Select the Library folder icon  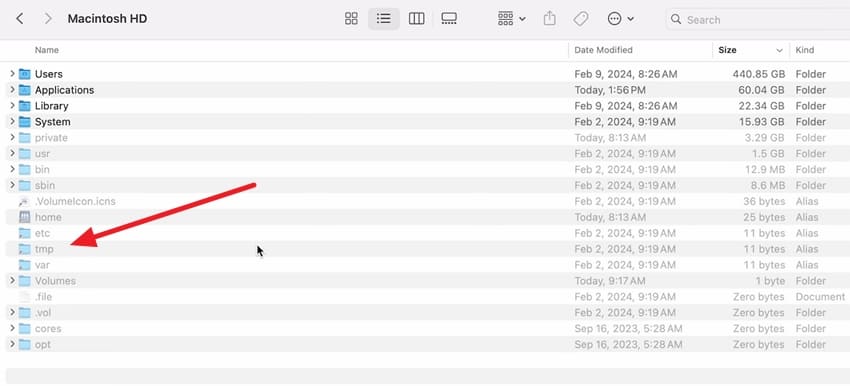pos(24,106)
